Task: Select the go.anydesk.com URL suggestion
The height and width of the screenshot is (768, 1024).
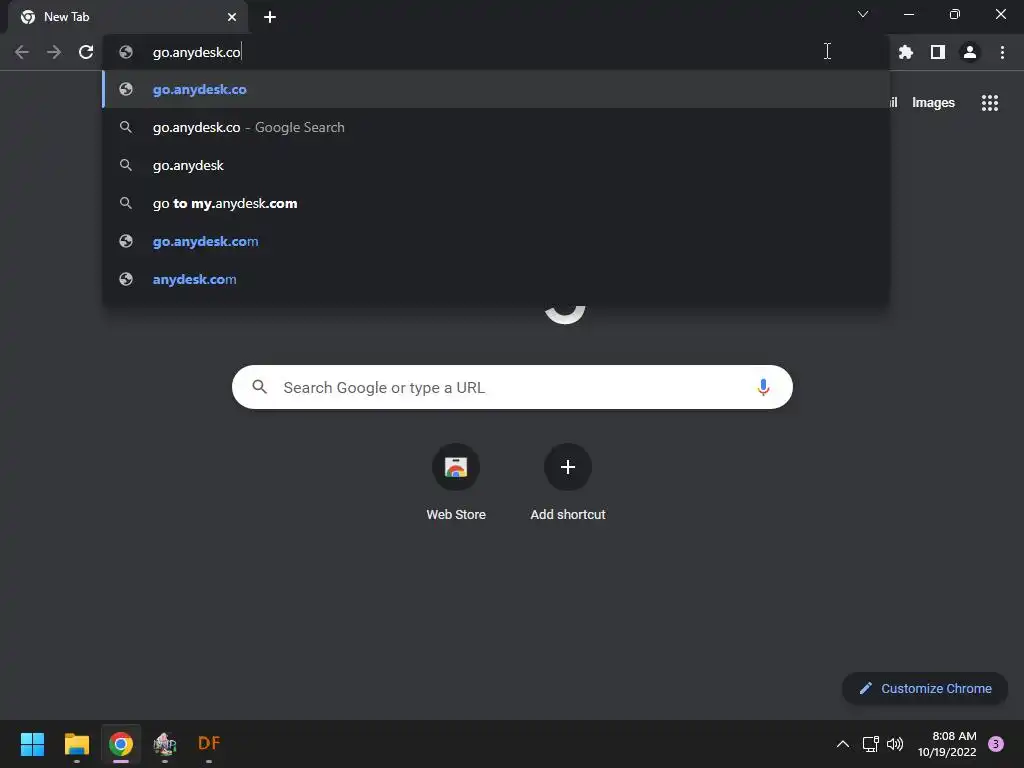Action: pos(496,241)
